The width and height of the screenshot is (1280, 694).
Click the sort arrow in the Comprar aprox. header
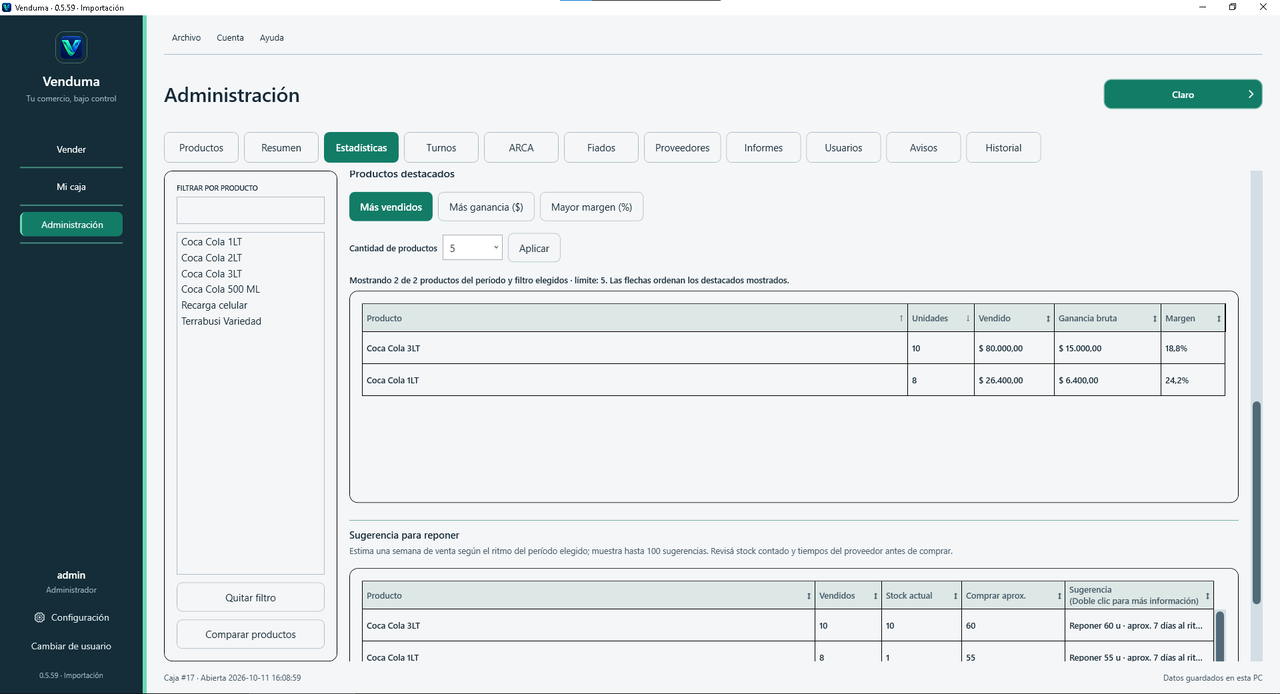pyautogui.click(x=1058, y=596)
